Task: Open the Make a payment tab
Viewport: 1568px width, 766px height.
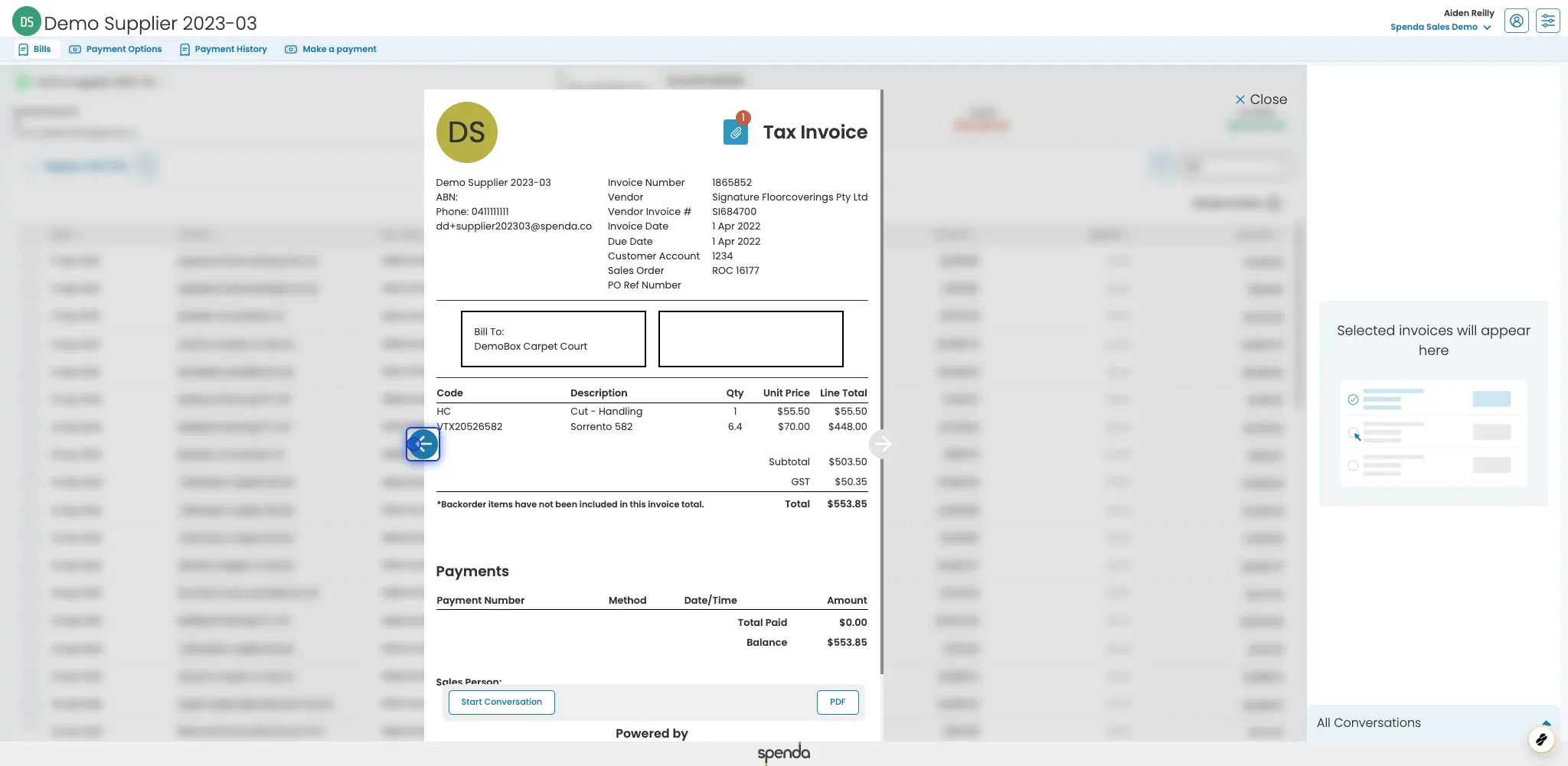Action: (331, 49)
